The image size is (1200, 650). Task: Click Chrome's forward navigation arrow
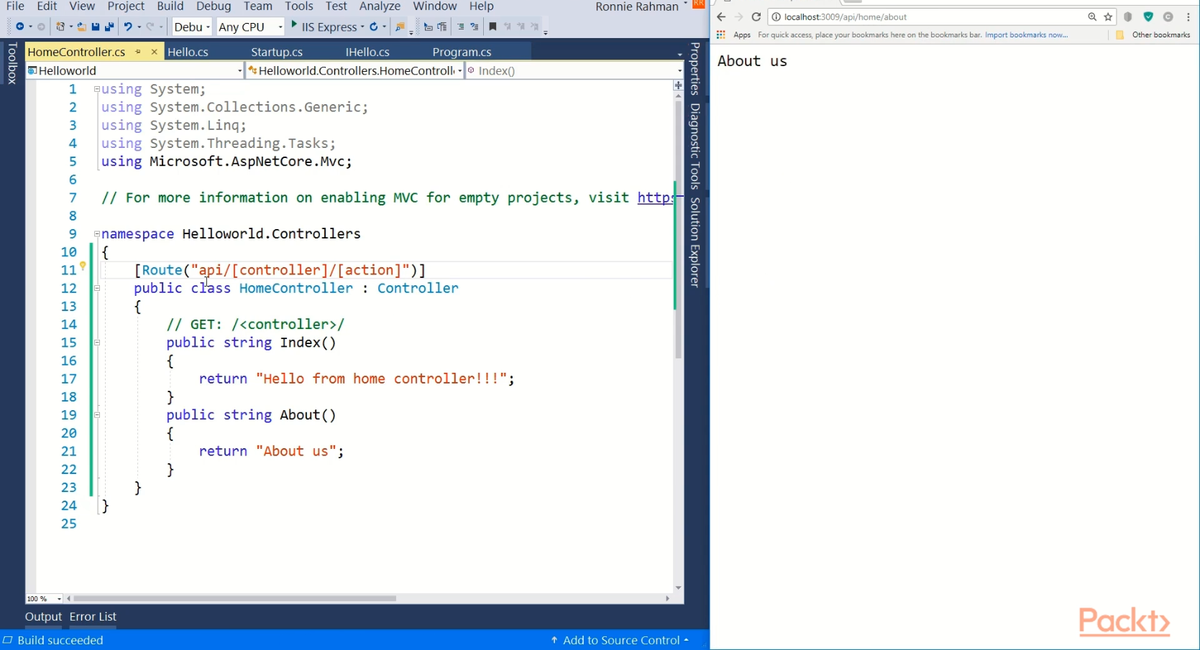(738, 17)
